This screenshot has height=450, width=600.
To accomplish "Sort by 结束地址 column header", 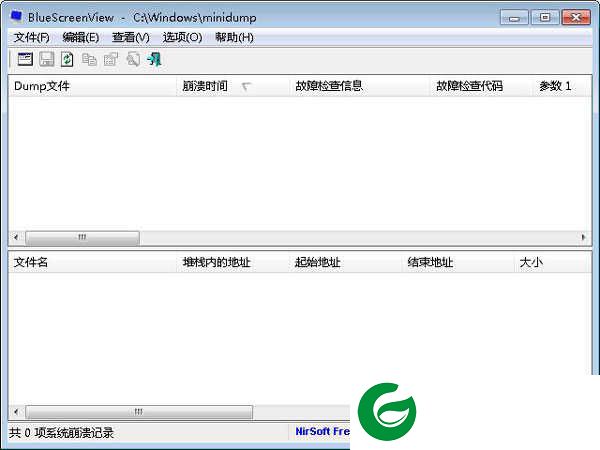I will 458,262.
